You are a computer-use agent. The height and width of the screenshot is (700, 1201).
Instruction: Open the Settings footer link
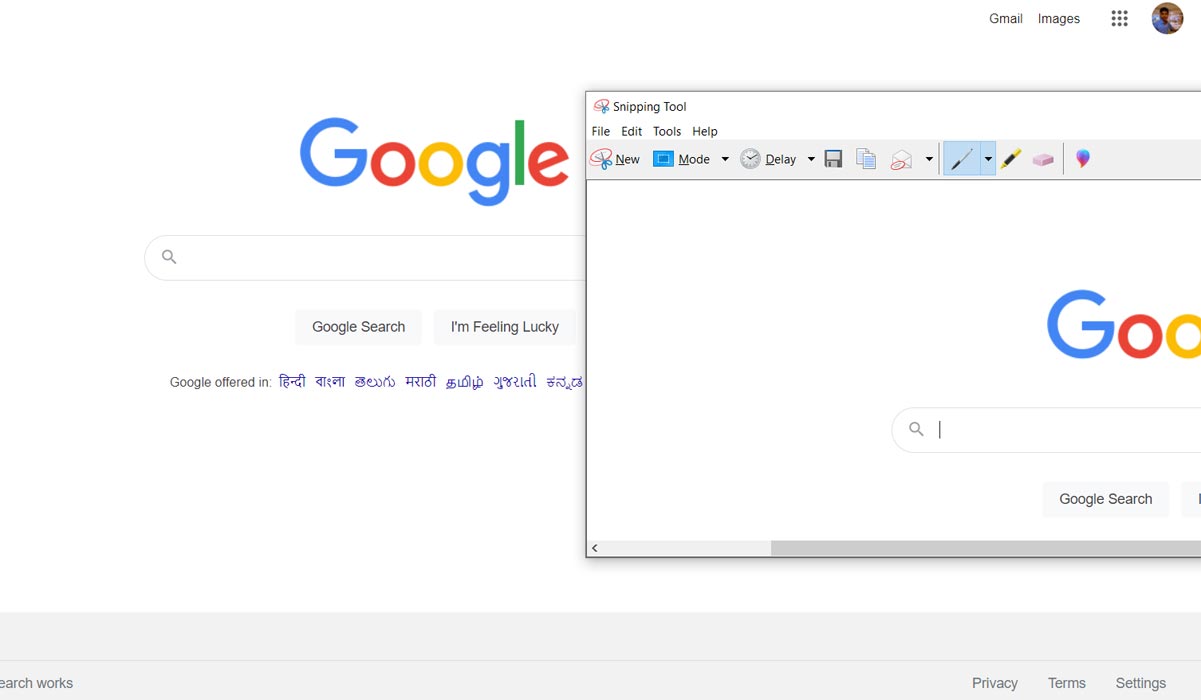pyautogui.click(x=1141, y=683)
